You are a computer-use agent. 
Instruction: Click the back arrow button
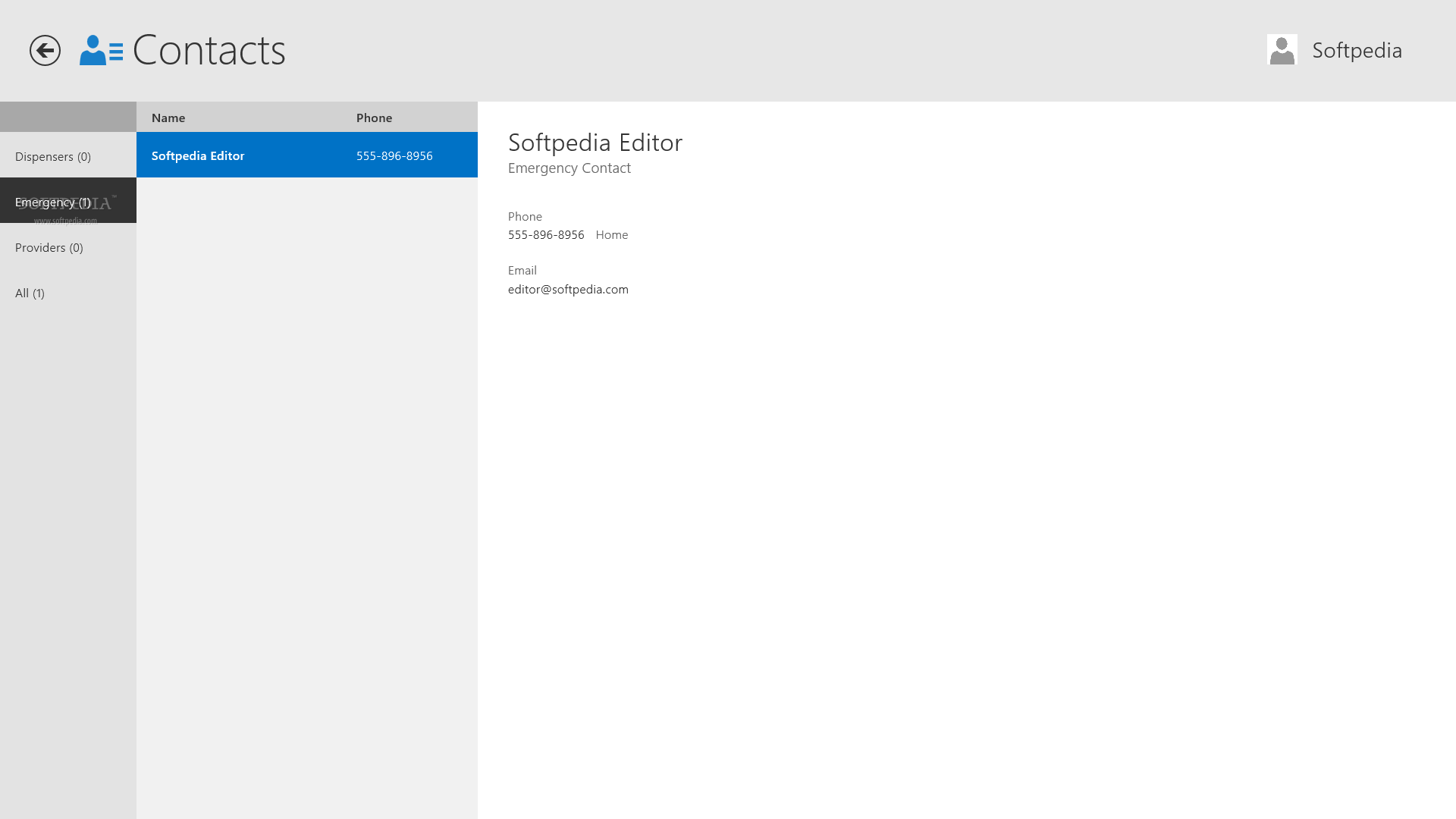(x=45, y=51)
